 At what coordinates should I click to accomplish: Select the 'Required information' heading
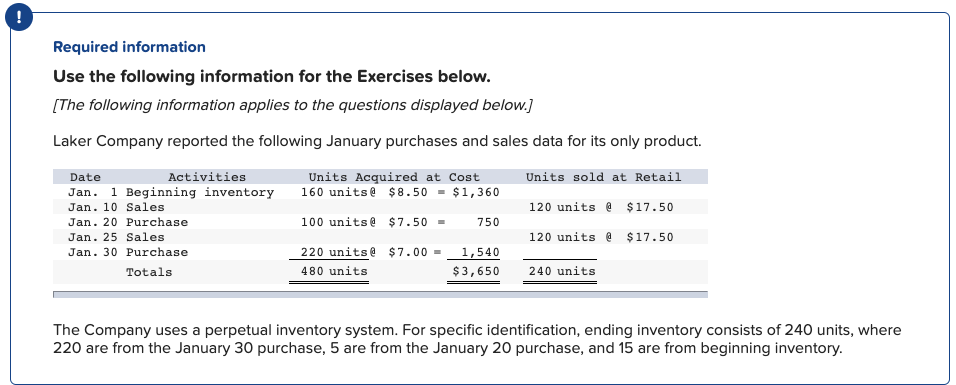point(129,47)
